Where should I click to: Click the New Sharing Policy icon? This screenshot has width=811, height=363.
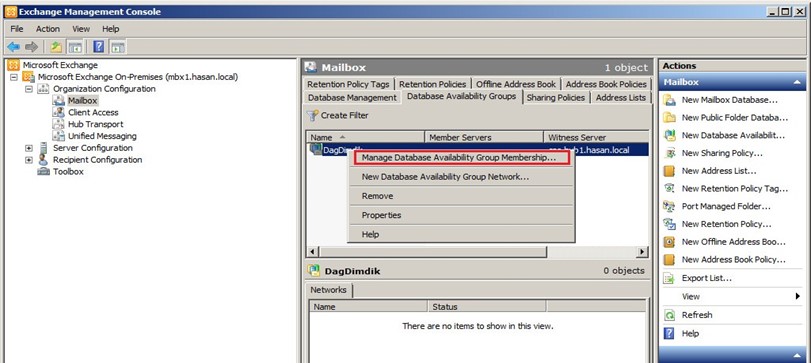pyautogui.click(x=669, y=153)
